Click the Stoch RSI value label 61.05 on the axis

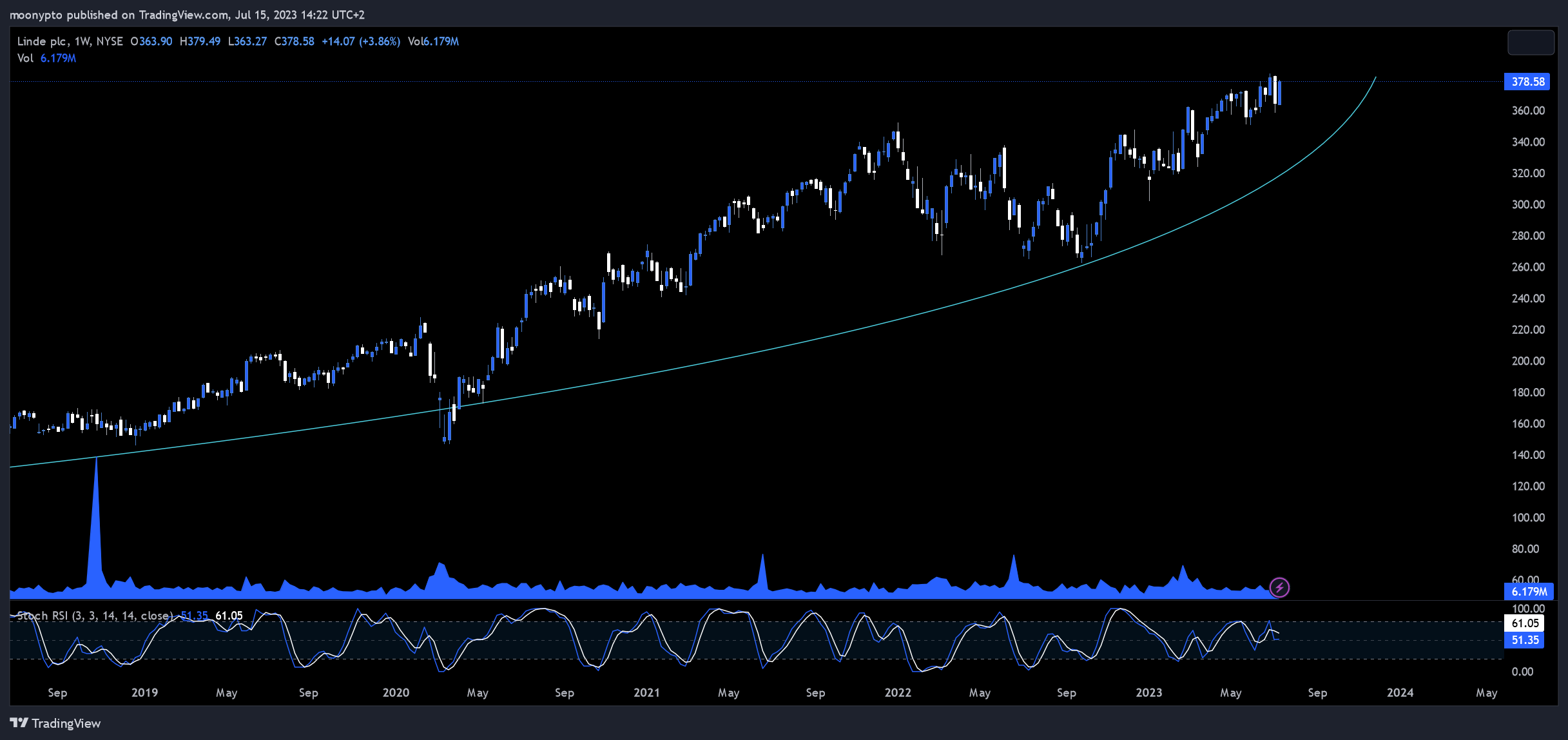(1524, 623)
